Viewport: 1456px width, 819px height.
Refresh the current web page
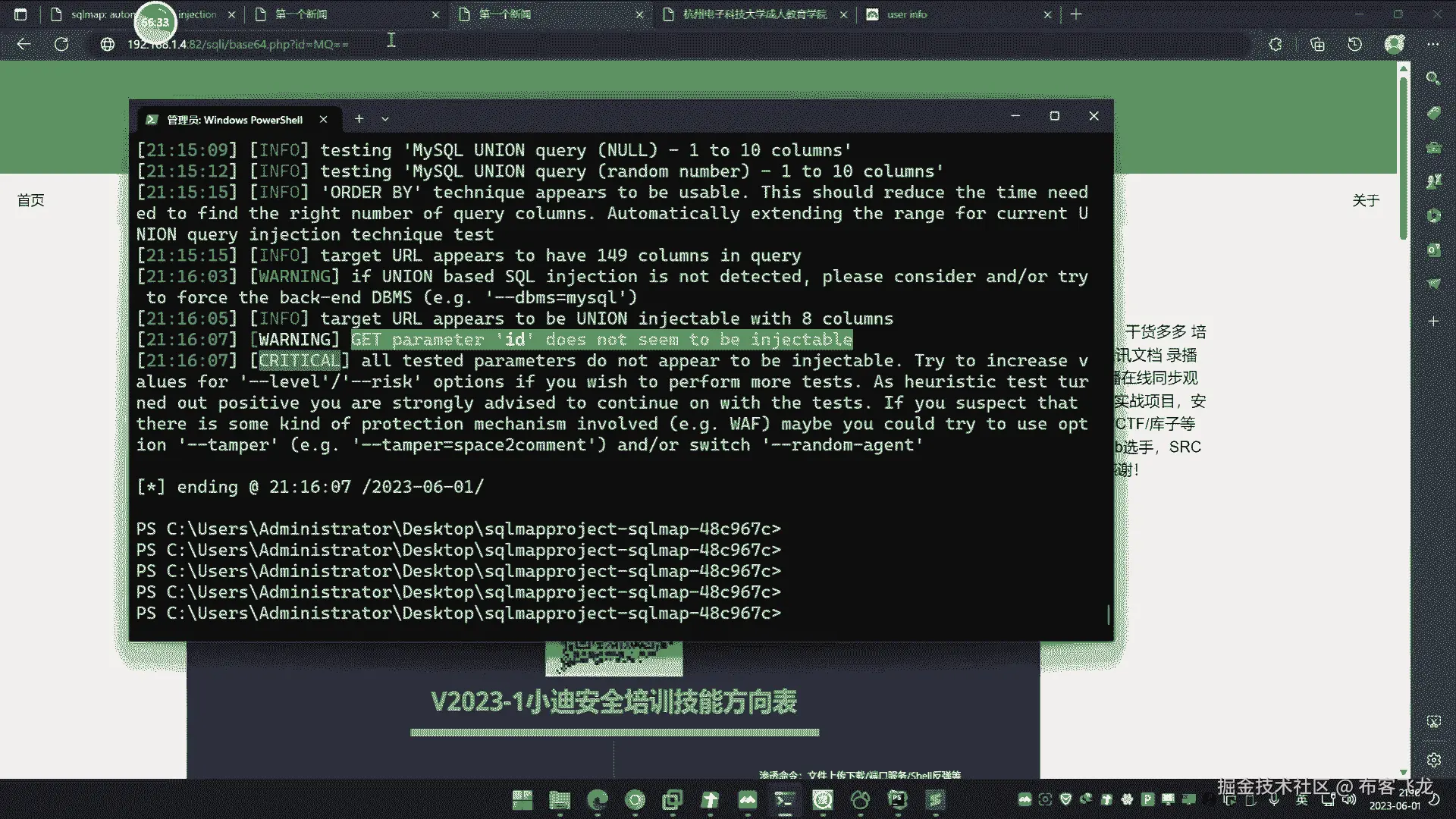coord(61,44)
